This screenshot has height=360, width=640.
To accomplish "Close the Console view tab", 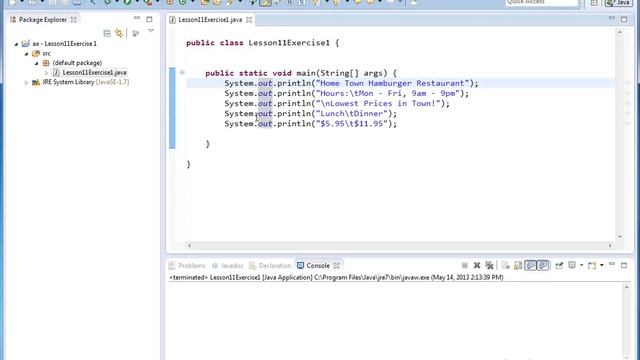I will [x=336, y=266].
